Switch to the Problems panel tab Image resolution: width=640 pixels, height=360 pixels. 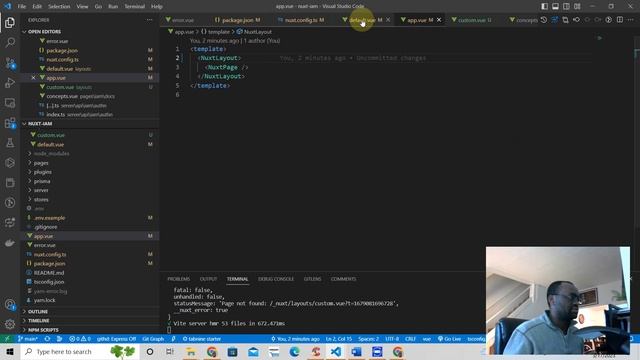179,279
